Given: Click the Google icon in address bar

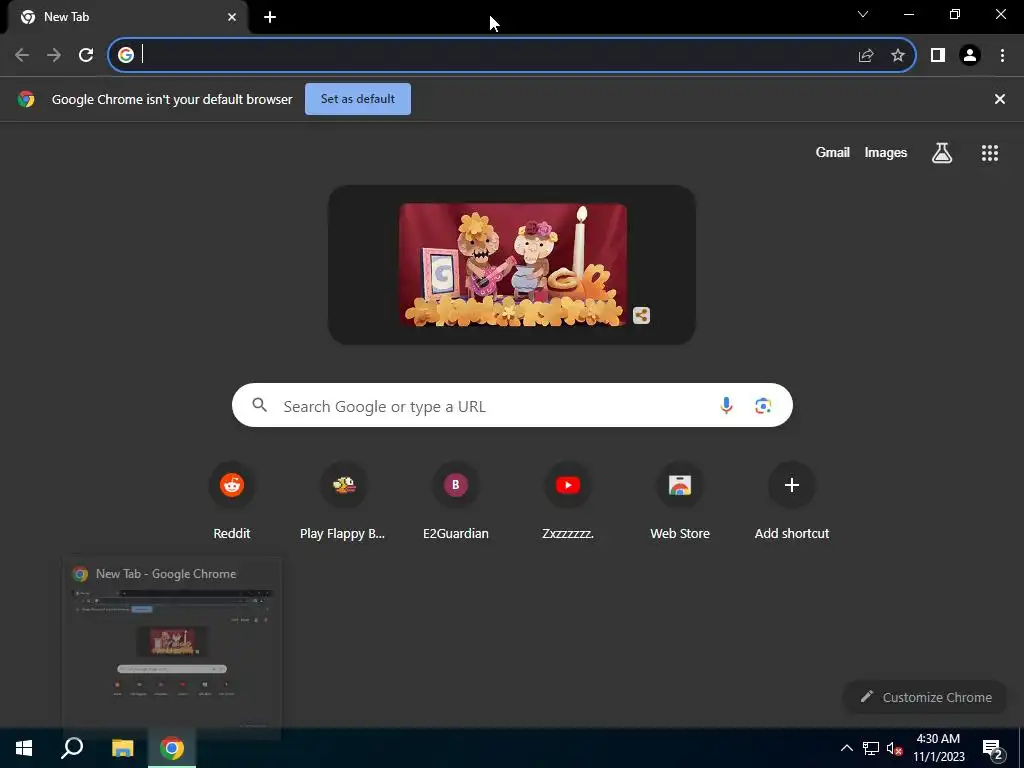Looking at the screenshot, I should 126,56.
